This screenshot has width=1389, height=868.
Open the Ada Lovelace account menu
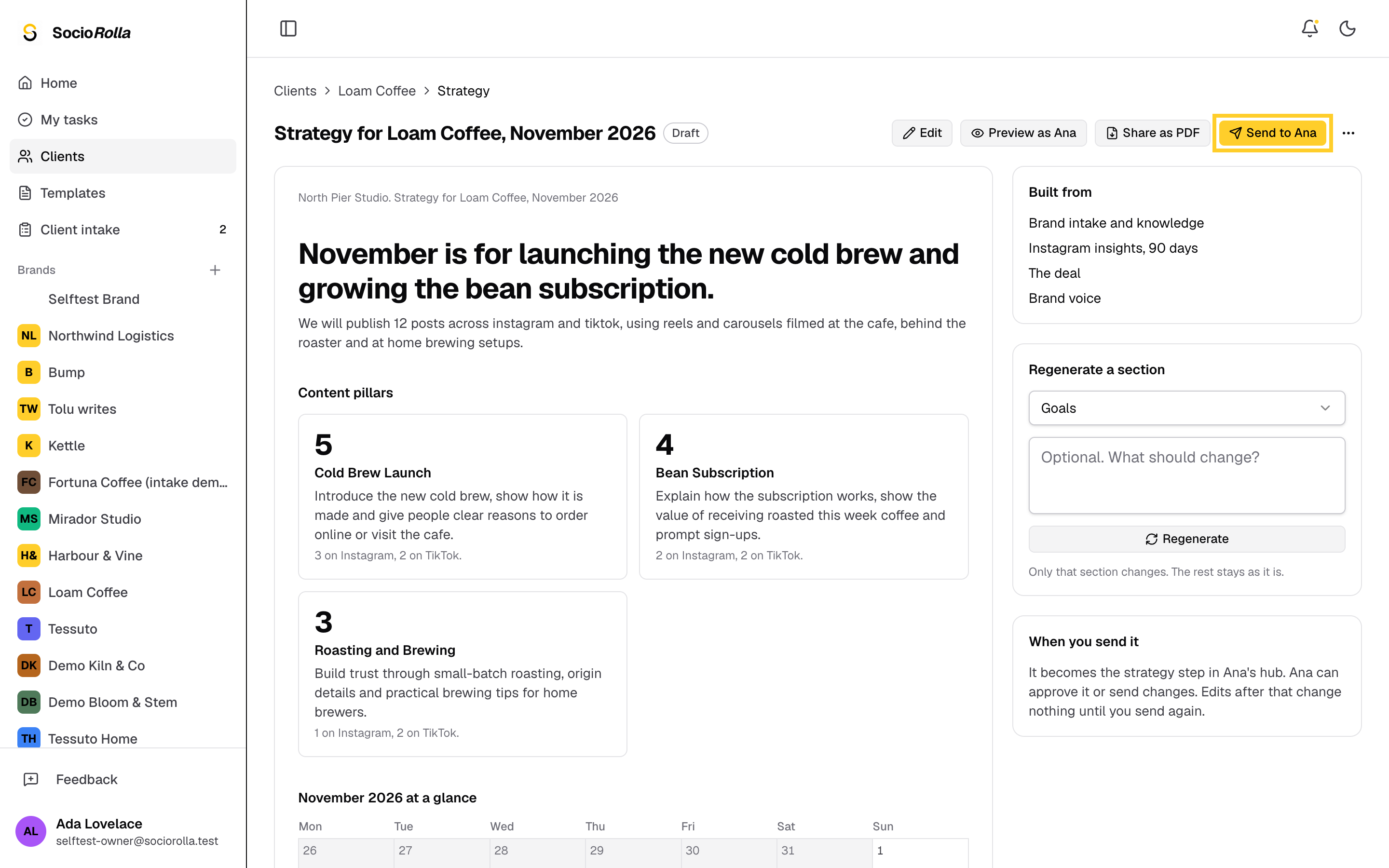coord(123,831)
